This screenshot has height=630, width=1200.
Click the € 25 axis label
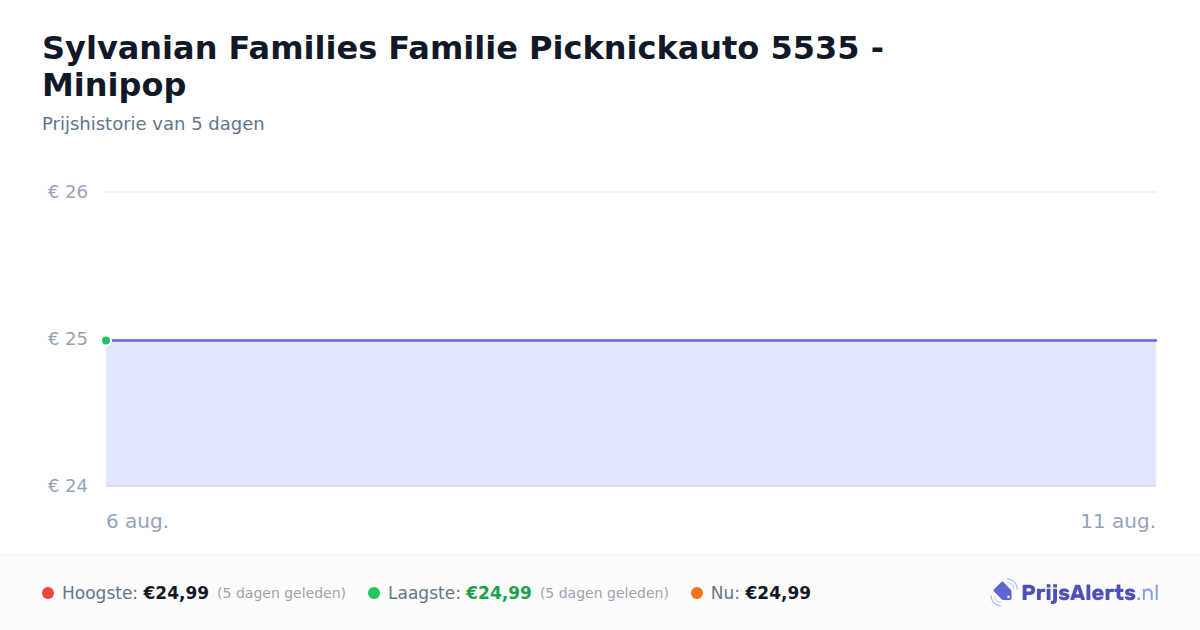(68, 339)
